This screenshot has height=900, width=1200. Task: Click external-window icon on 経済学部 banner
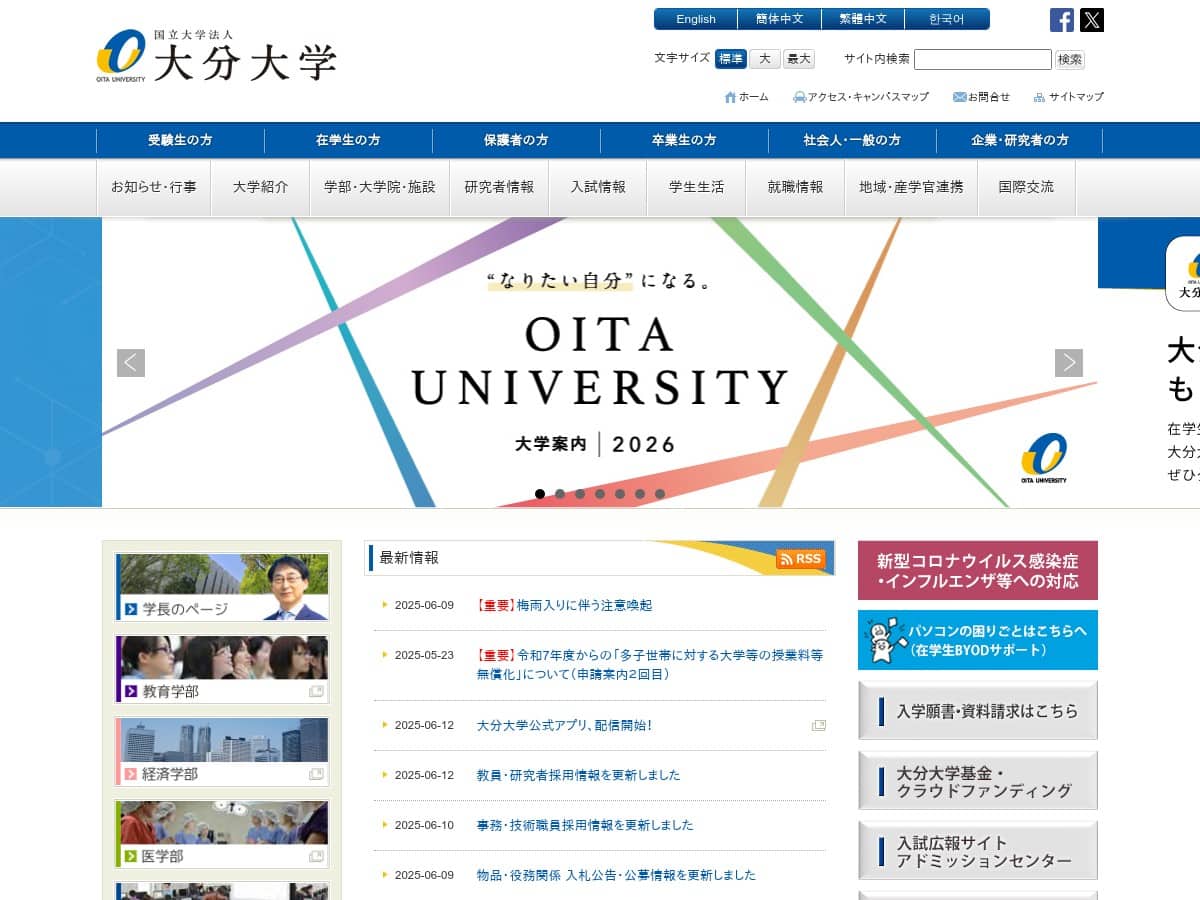coord(316,774)
